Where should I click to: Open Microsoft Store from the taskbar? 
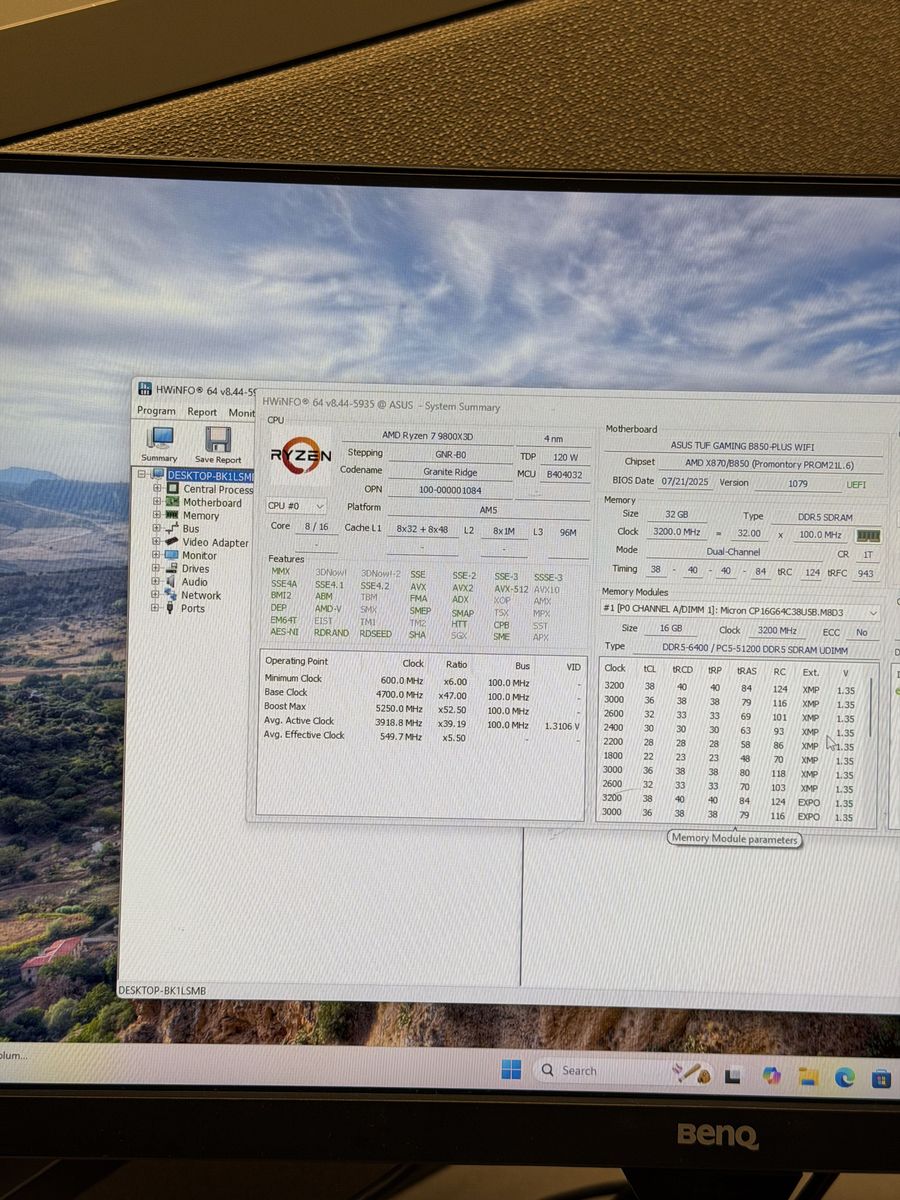point(881,1078)
